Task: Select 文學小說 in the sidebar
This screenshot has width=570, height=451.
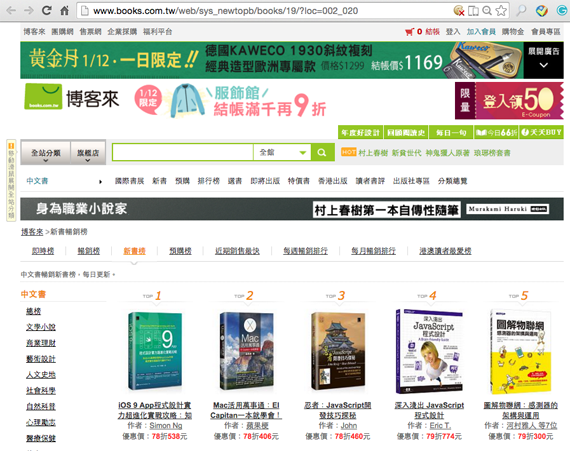Action: (x=41, y=327)
